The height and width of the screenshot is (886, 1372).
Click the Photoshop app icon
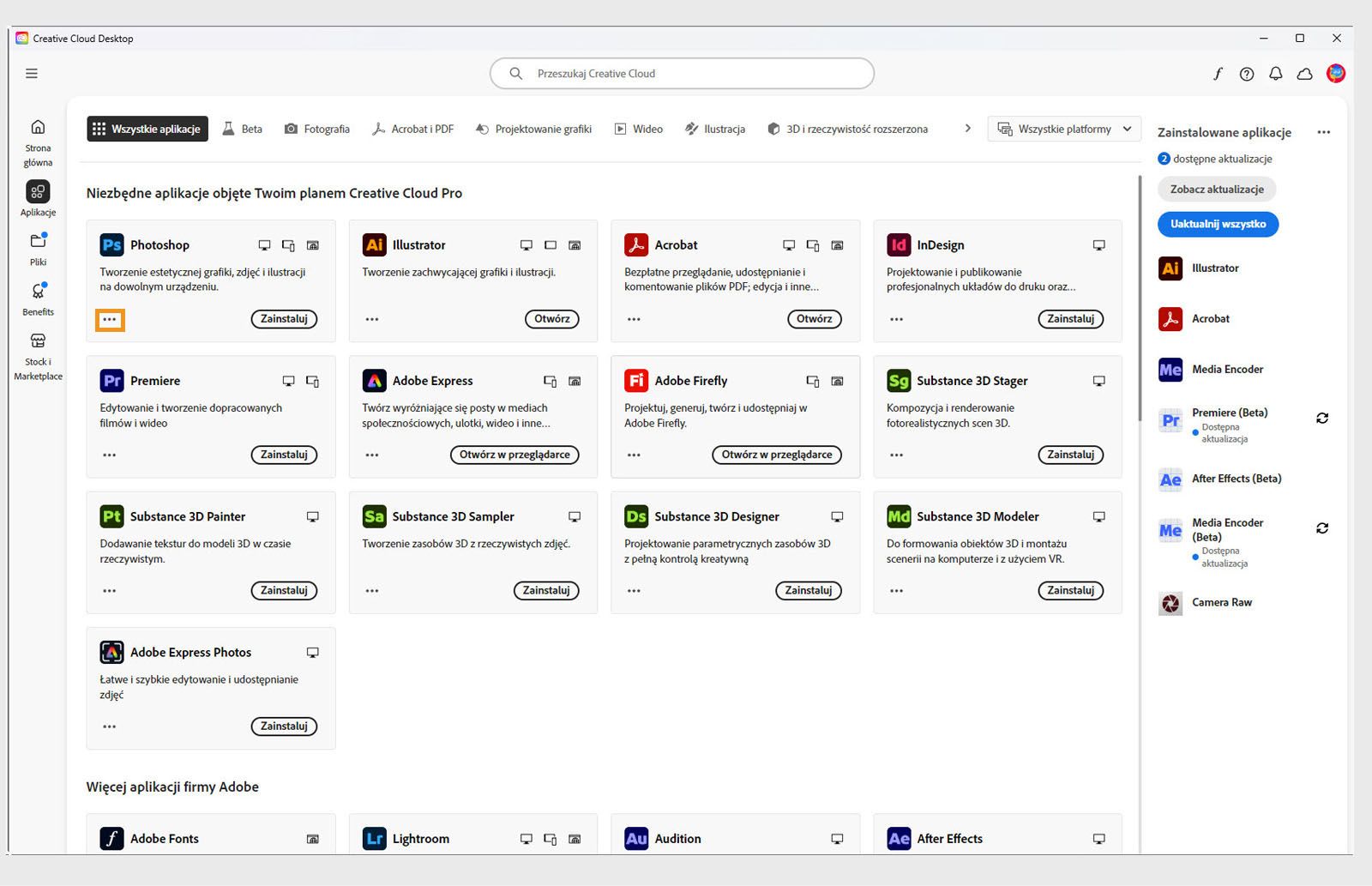(111, 245)
